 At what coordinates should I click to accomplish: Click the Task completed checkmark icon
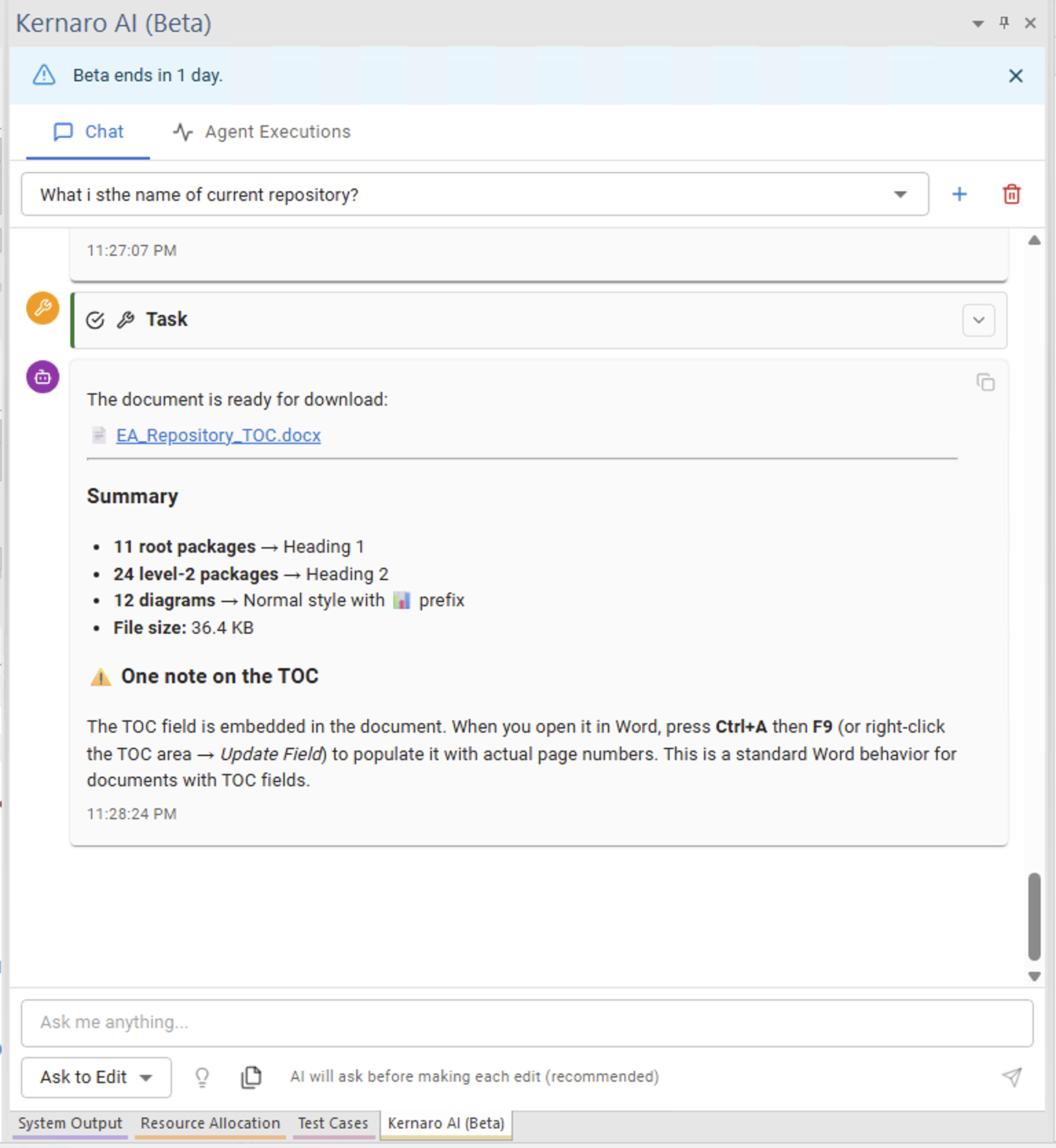pos(95,320)
